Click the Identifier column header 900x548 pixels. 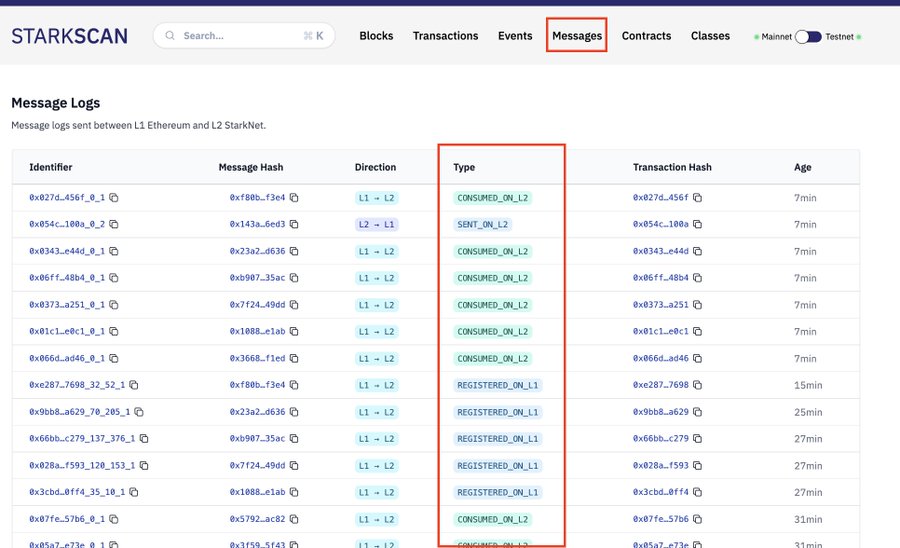pos(51,167)
